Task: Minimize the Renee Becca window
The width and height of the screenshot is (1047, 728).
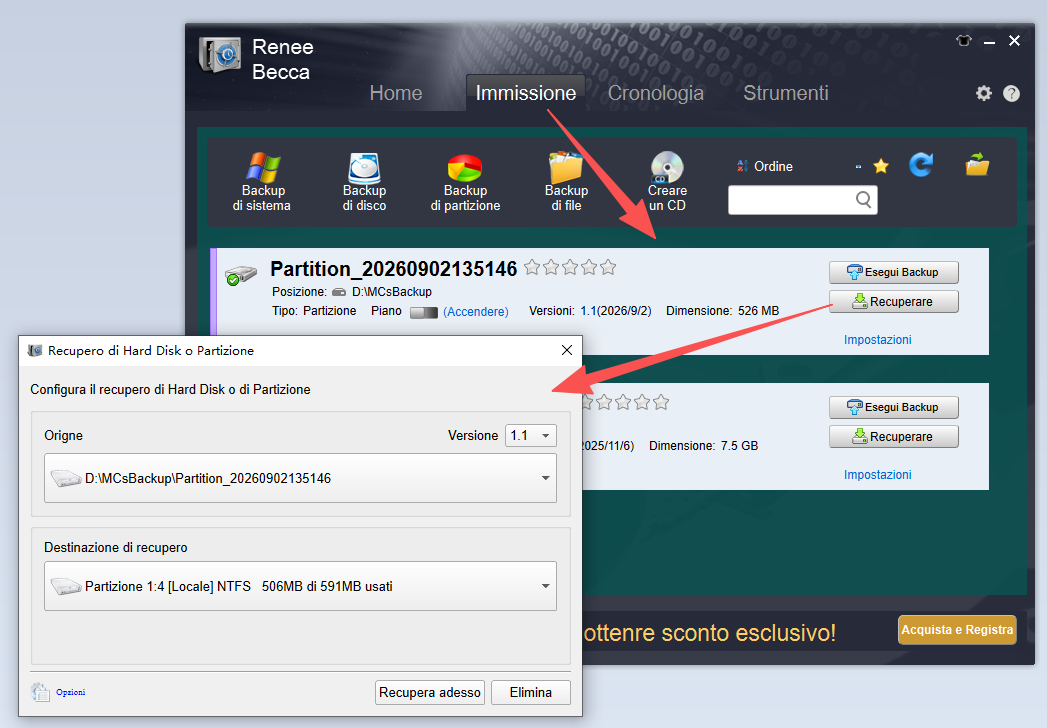Action: 990,42
